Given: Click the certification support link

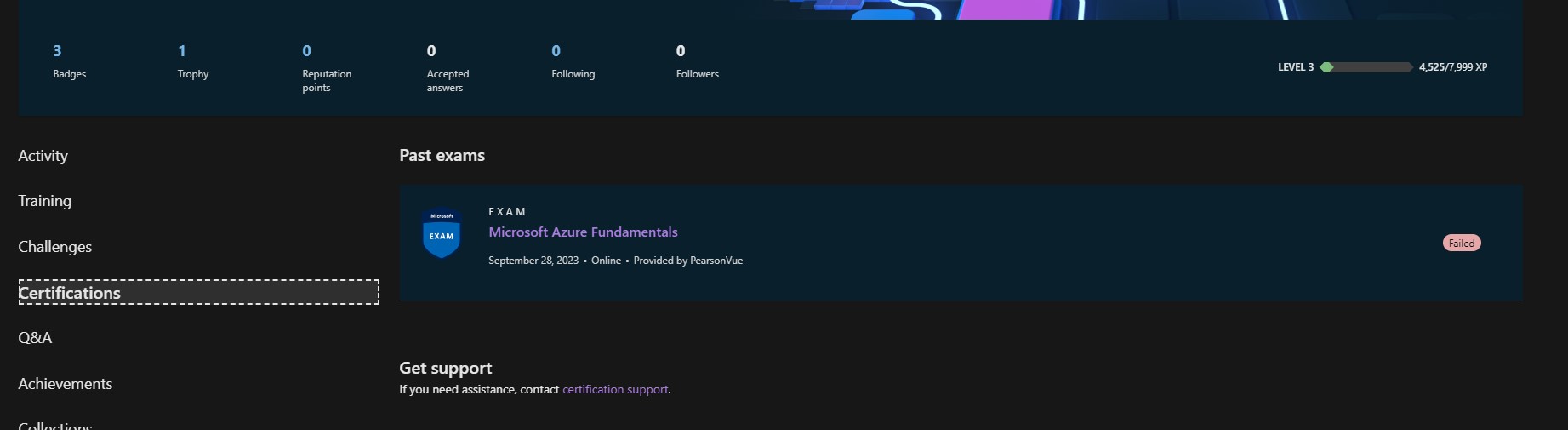Looking at the screenshot, I should click(615, 390).
